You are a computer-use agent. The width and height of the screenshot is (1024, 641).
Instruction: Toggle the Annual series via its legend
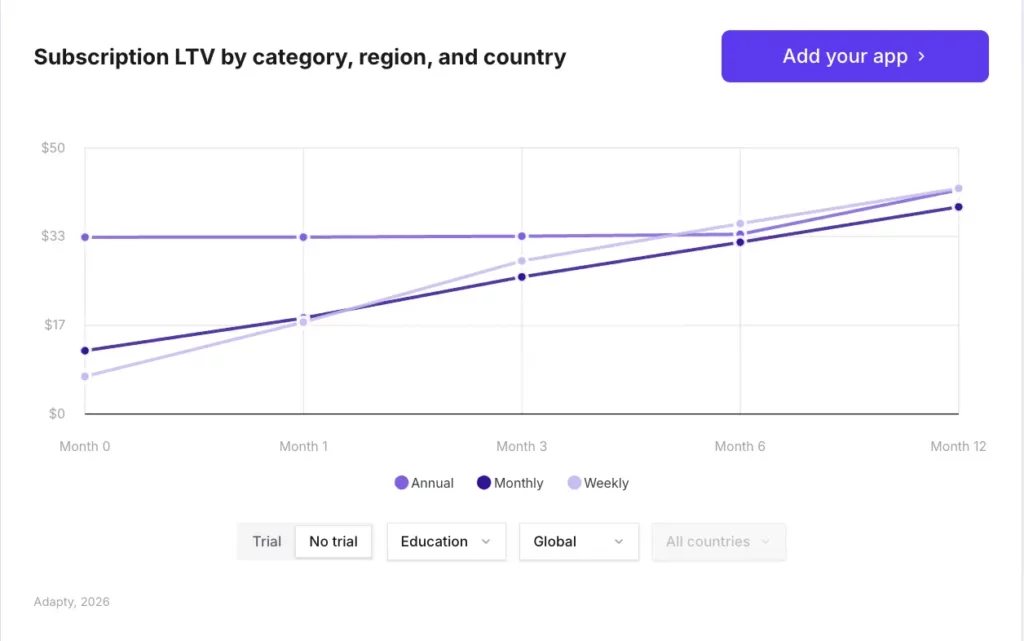(x=424, y=483)
